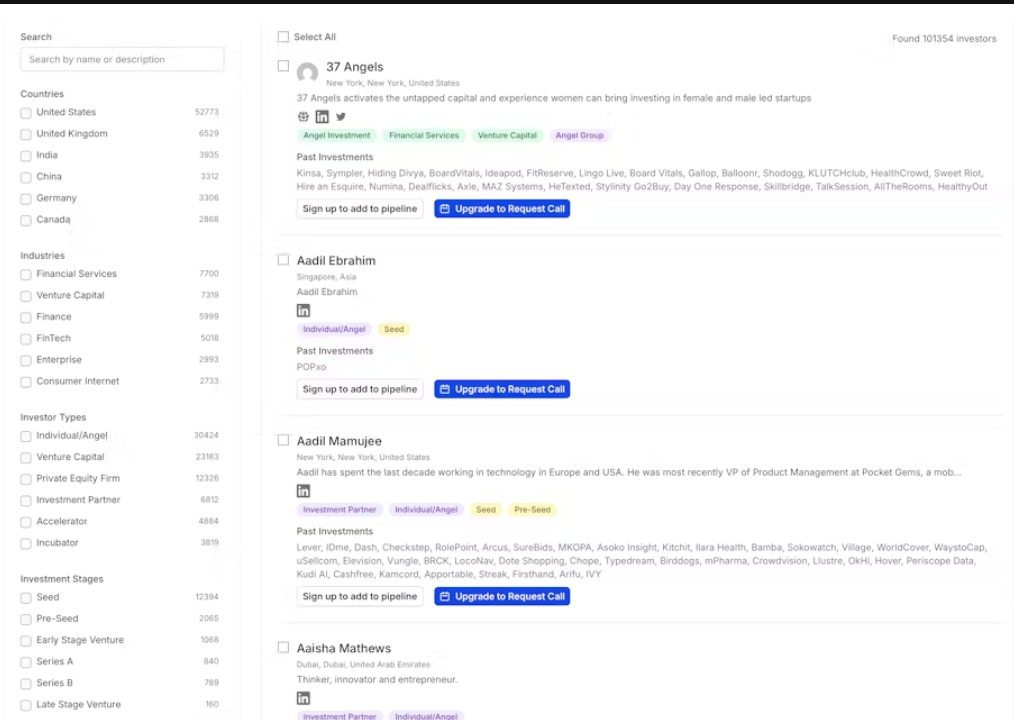This screenshot has height=720, width=1014.
Task: Upgrade to request call with 37 Angels
Action: click(502, 209)
